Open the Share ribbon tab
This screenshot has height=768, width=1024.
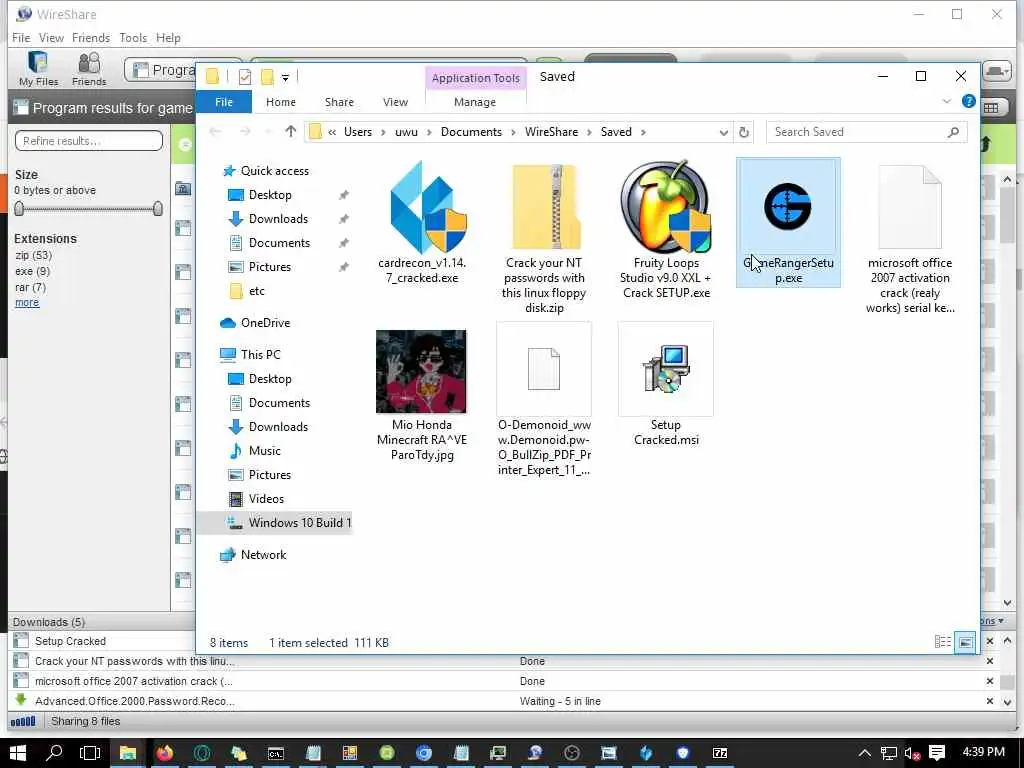(x=339, y=102)
